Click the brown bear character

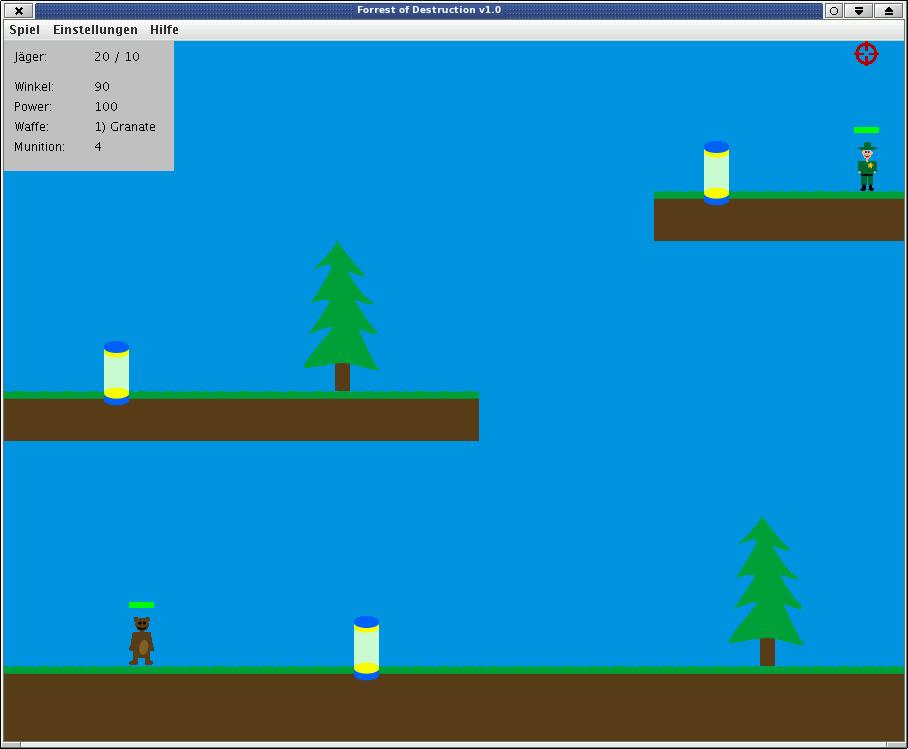[141, 641]
